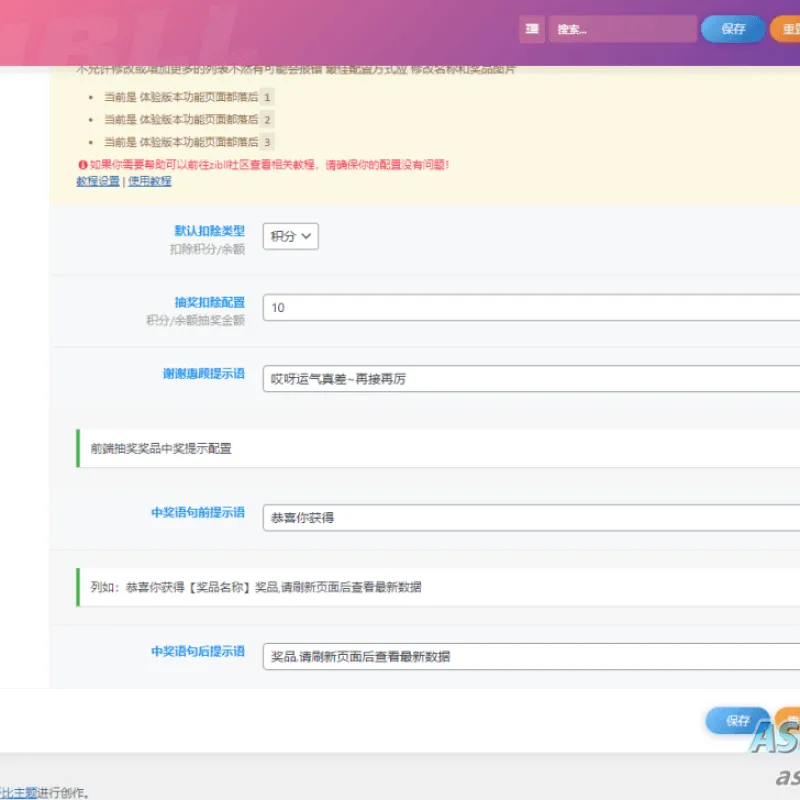The image size is (800, 800).
Task: Open the theme link in footer
Action: click(19, 792)
